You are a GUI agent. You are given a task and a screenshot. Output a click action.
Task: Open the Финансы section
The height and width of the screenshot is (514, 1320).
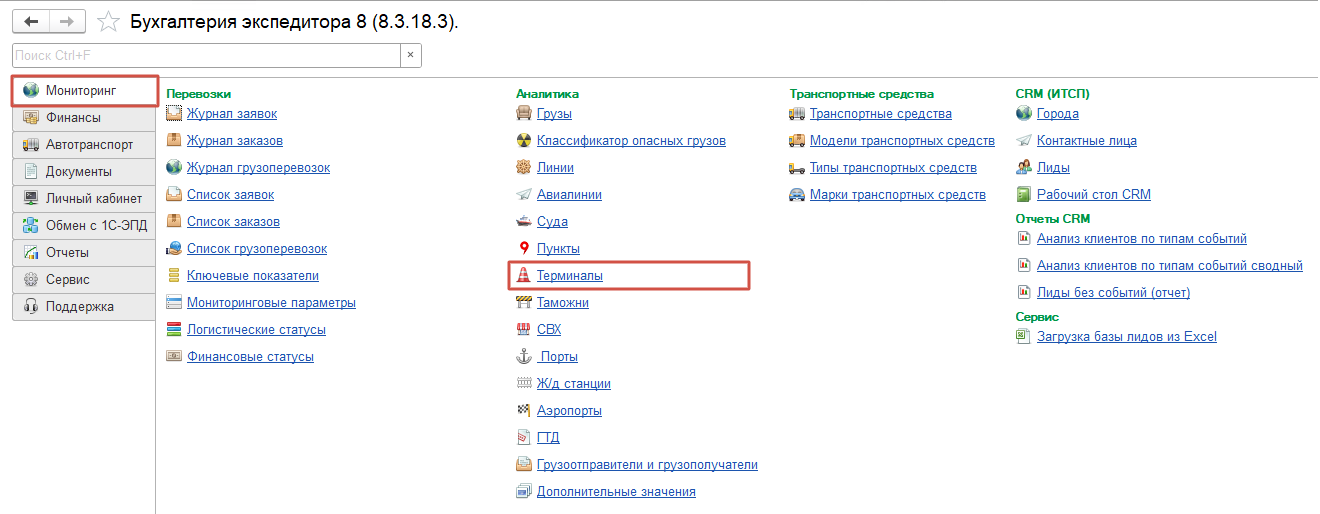click(85, 117)
